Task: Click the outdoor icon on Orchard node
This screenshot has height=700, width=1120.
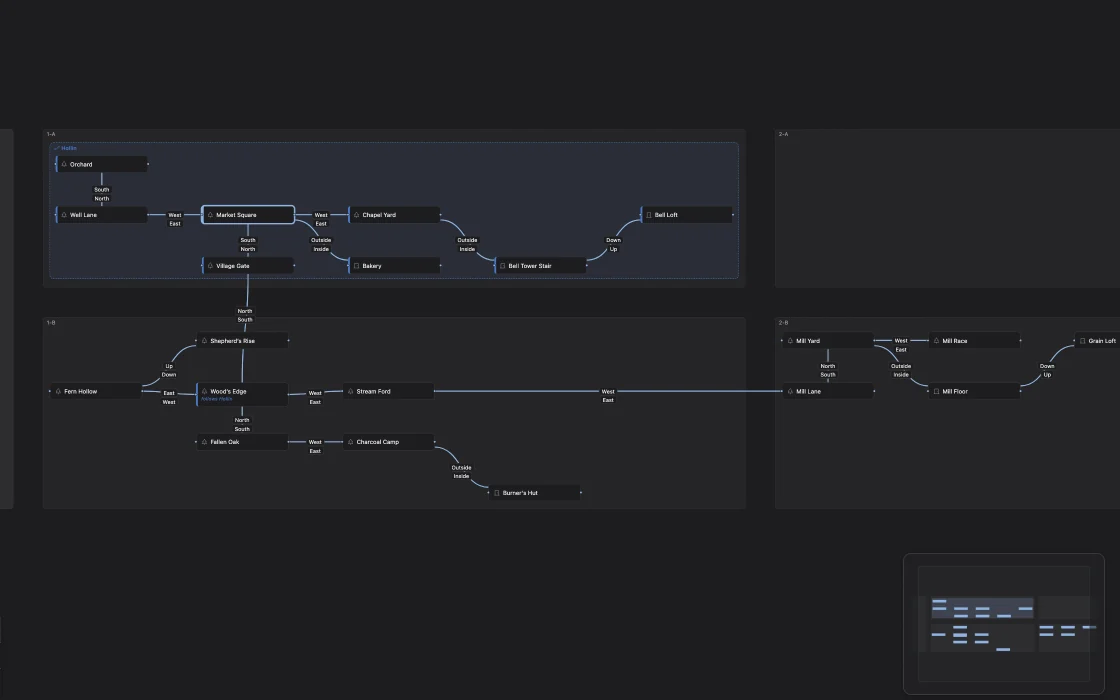Action: 64,164
